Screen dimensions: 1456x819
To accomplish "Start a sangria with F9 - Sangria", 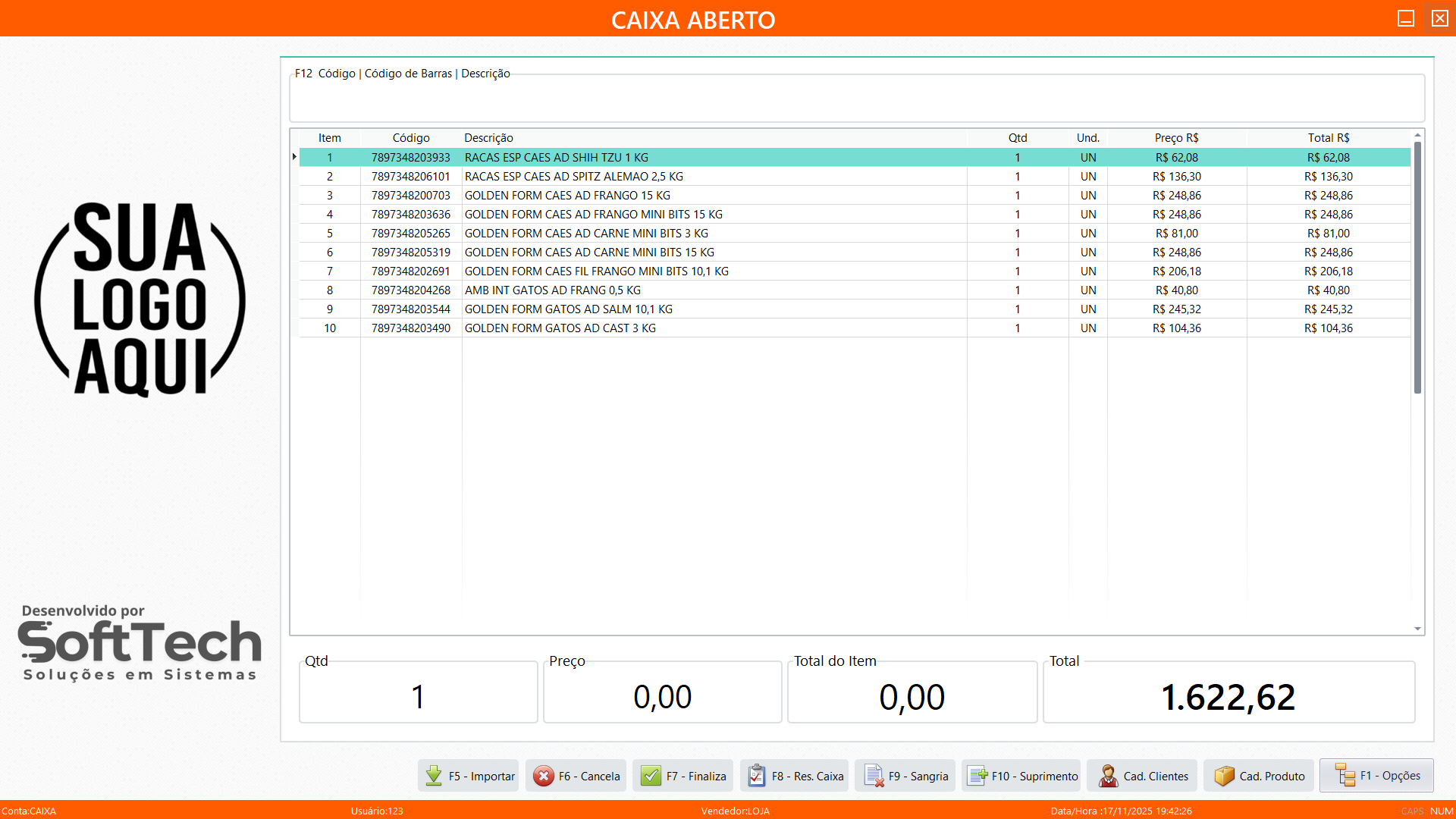I will click(905, 776).
